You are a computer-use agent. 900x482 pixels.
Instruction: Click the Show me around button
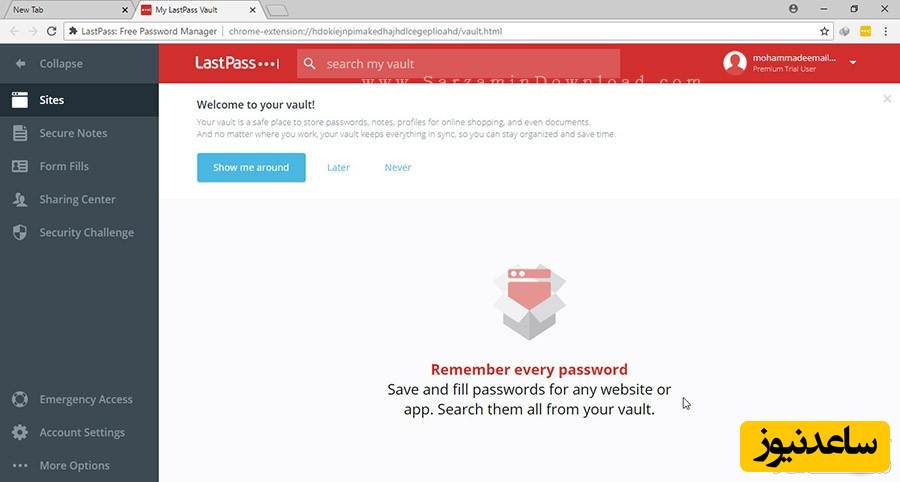point(251,168)
